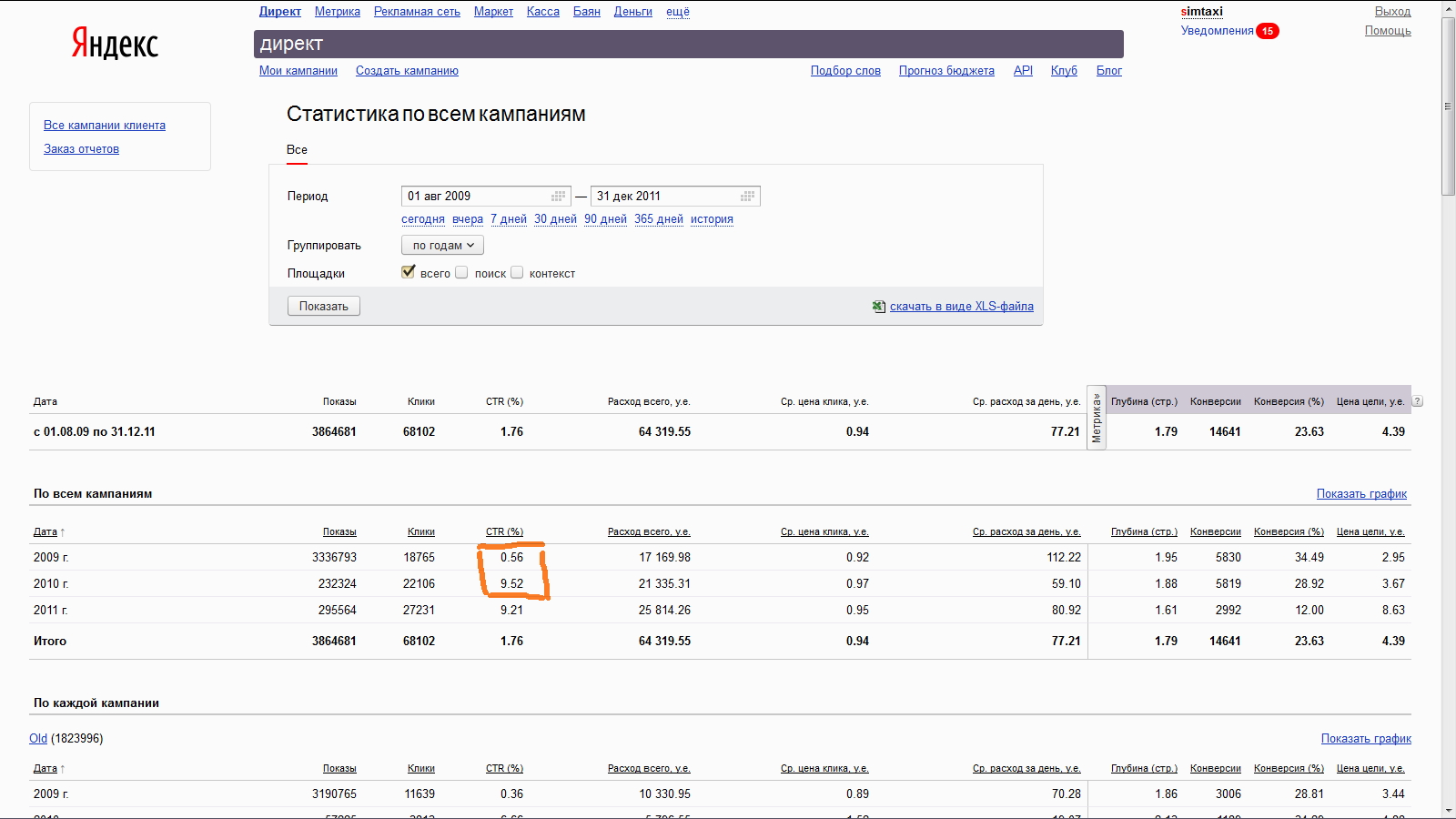Open the Блог link
This screenshot has height=819, width=1456.
click(x=1109, y=71)
